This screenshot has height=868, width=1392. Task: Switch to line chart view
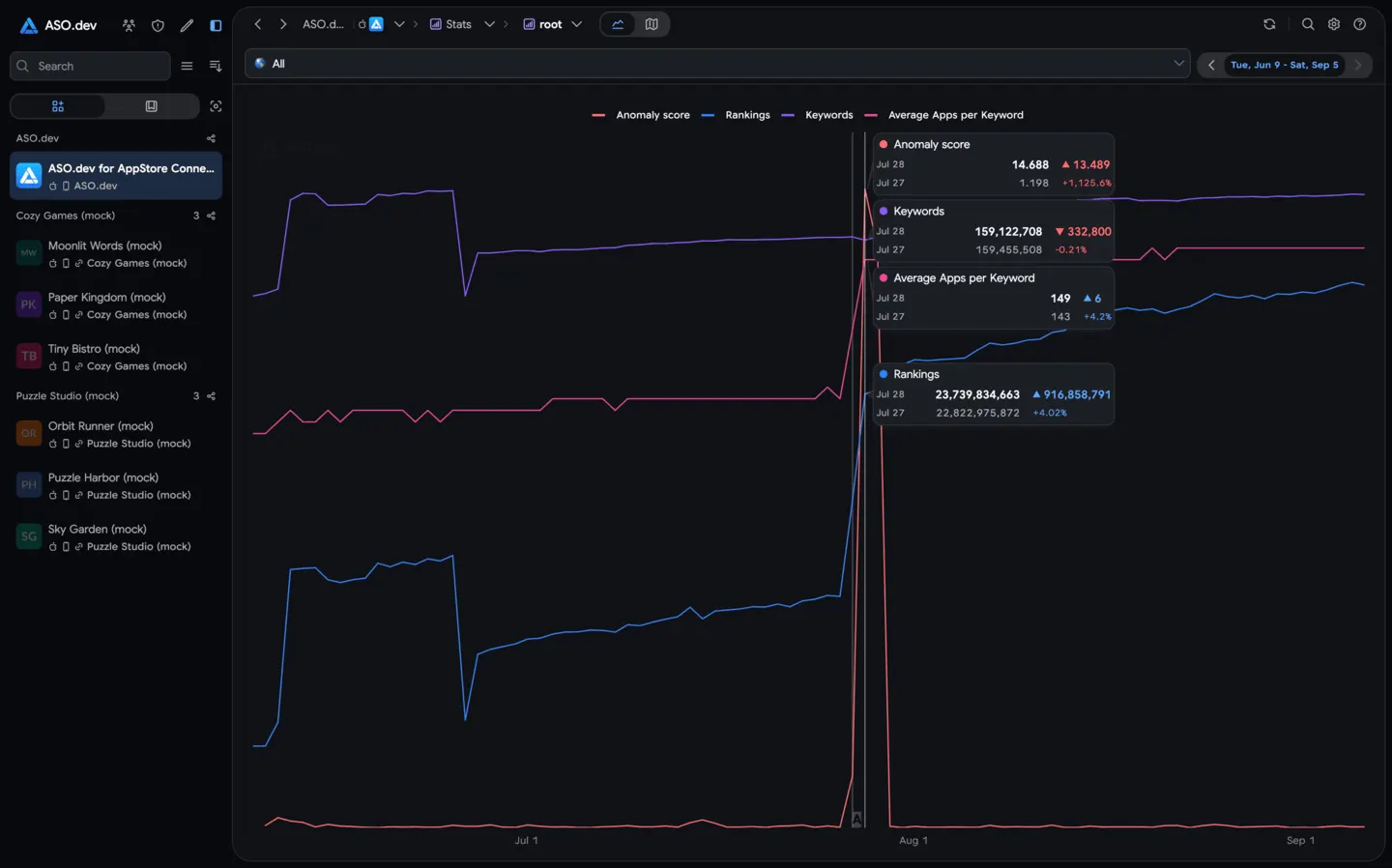(618, 24)
